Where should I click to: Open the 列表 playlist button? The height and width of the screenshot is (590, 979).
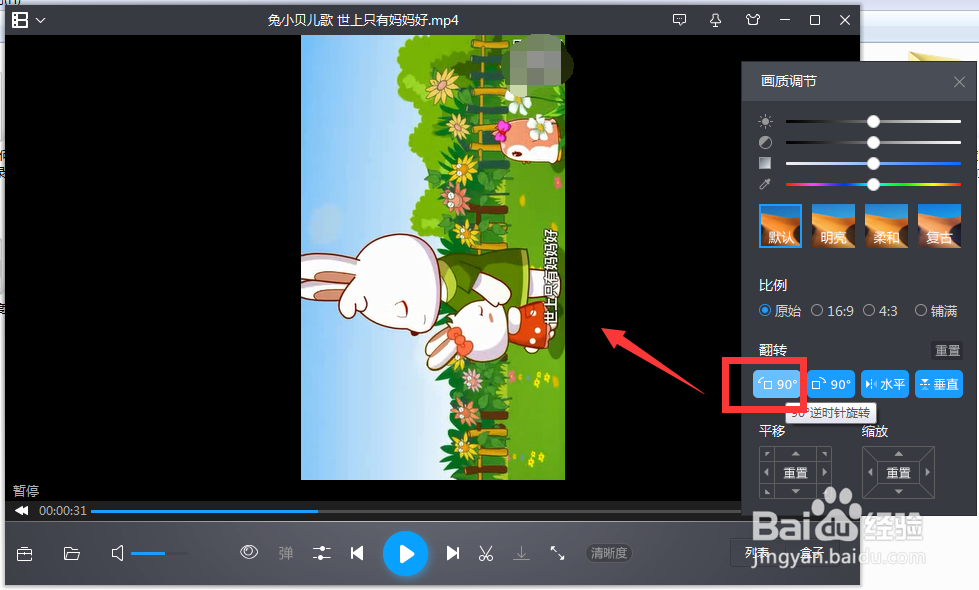pyautogui.click(x=757, y=553)
